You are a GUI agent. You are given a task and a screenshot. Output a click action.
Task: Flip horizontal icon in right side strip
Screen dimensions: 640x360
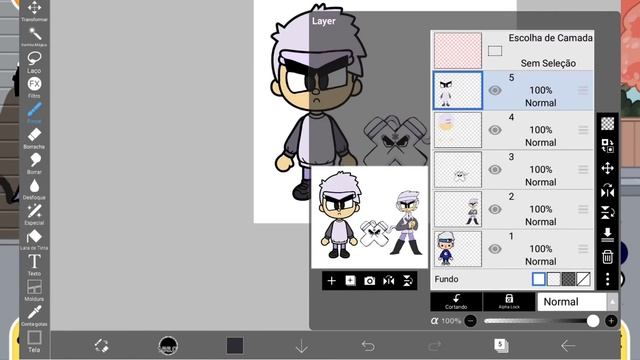point(607,190)
